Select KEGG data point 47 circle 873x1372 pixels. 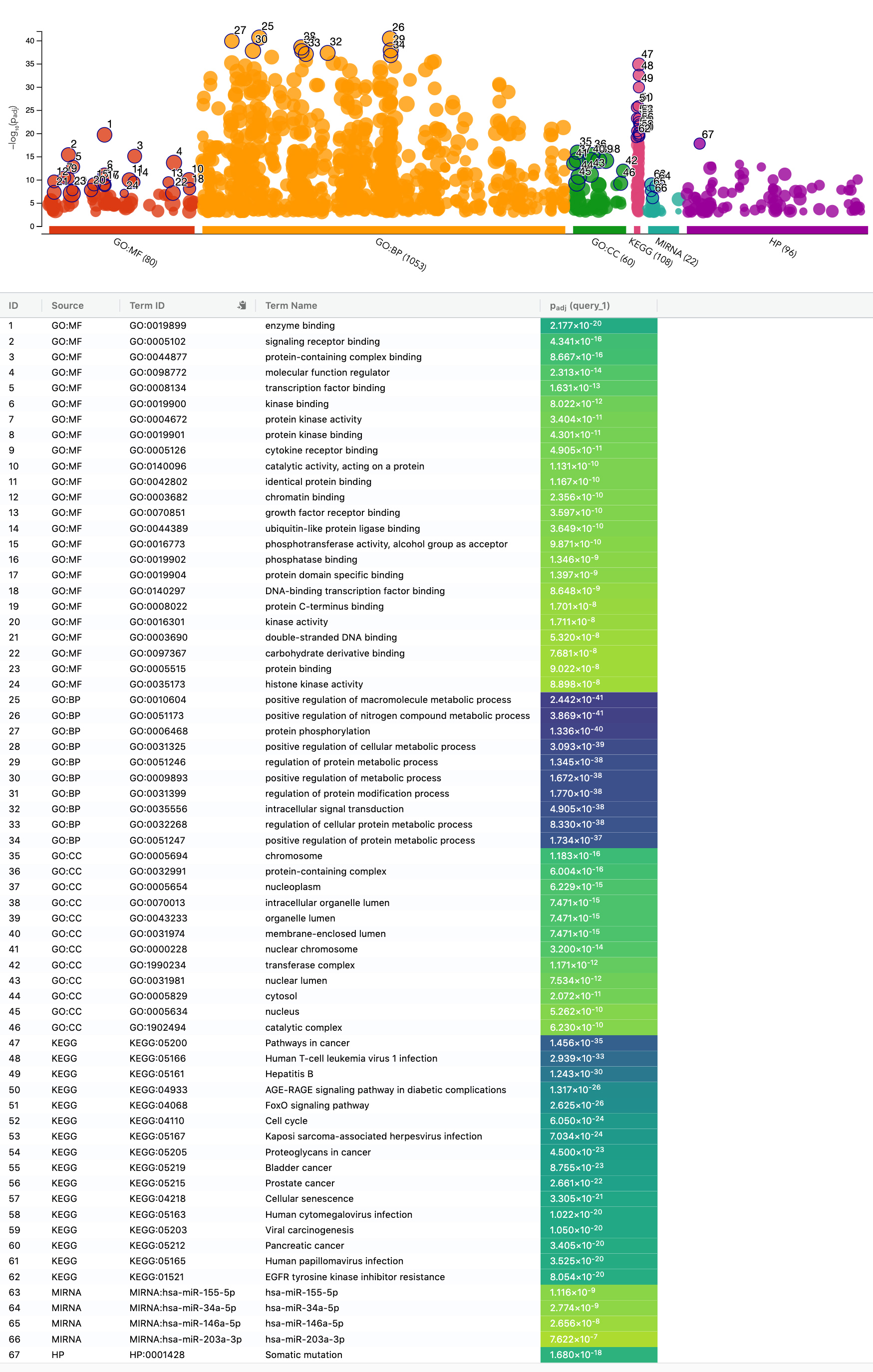(x=638, y=64)
